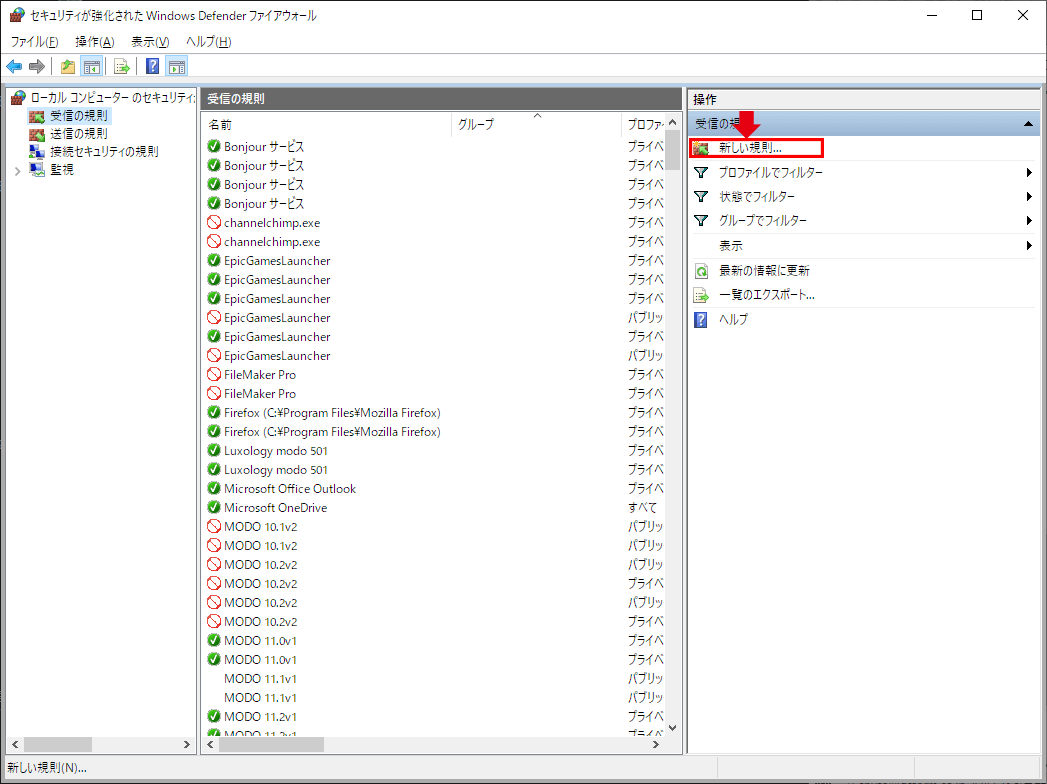This screenshot has width=1047, height=784.
Task: Click the rules list horizontal scrollbar thumb
Action: (271, 744)
